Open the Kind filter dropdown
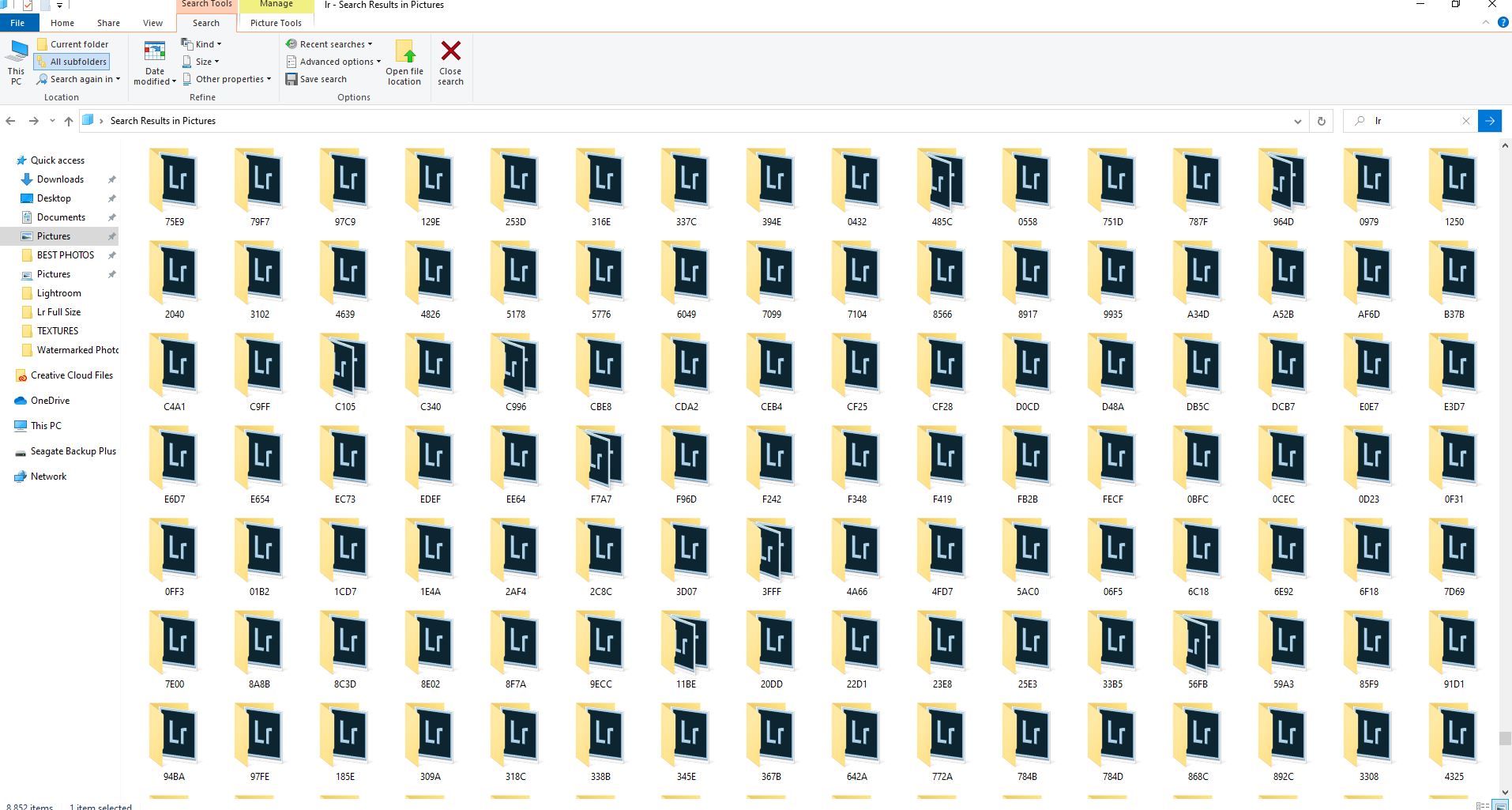This screenshot has height=810, width=1512. pos(202,43)
